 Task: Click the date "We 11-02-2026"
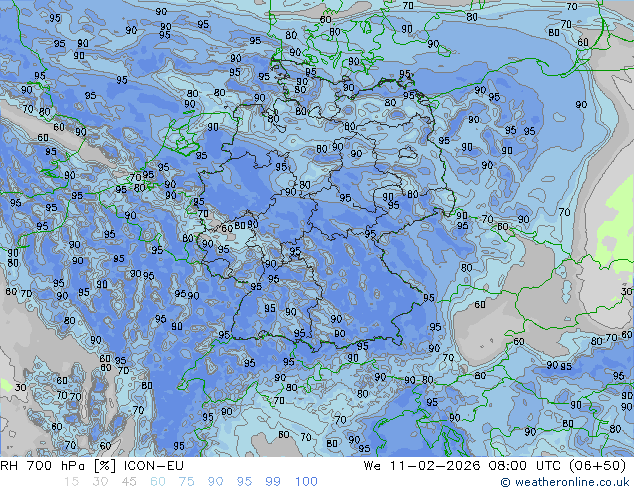[422, 466]
